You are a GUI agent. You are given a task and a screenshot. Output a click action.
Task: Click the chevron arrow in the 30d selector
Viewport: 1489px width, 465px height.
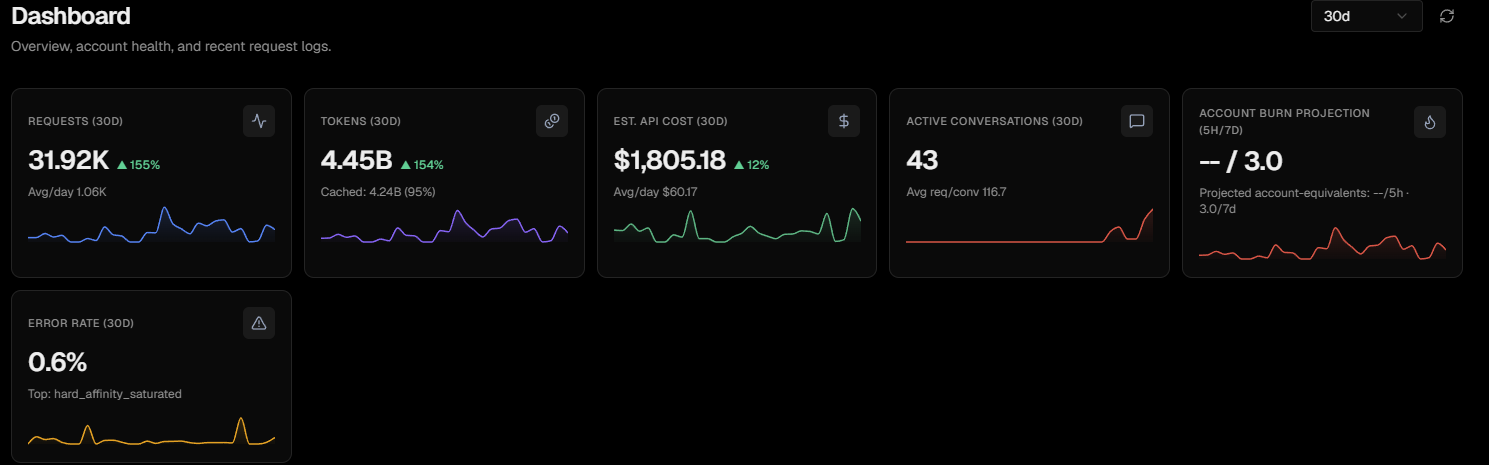coord(1401,16)
